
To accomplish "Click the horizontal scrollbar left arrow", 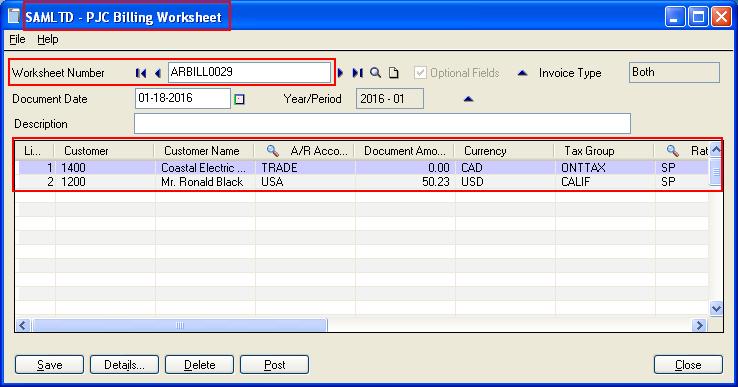I will 24,325.
